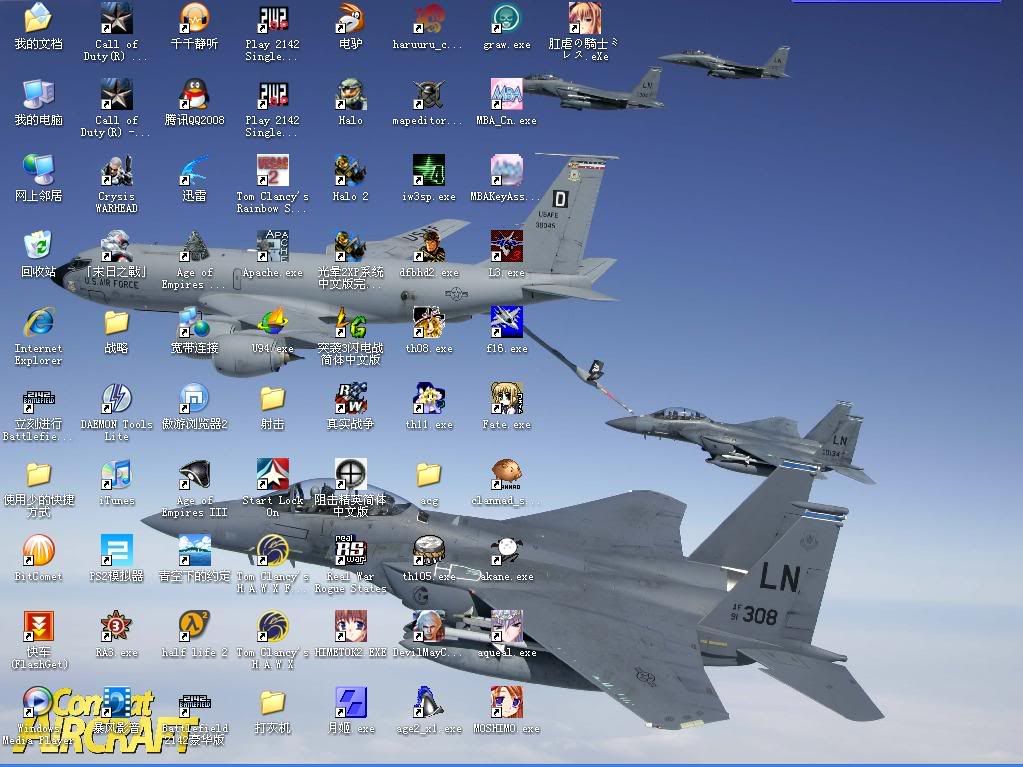Click the RA3.exe shortcut
The height and width of the screenshot is (767, 1023).
tap(117, 626)
